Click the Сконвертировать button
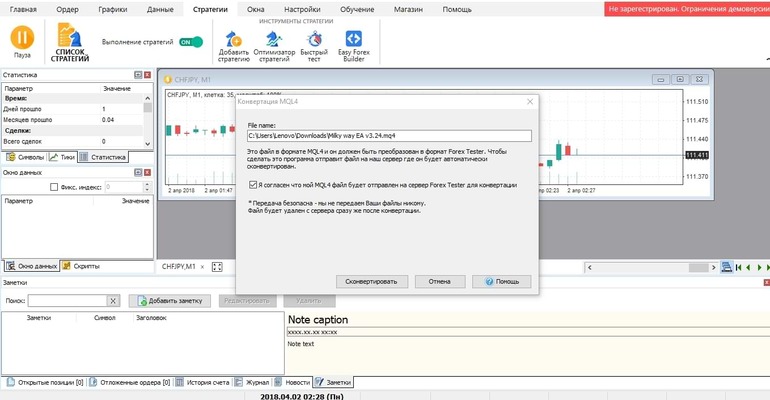This screenshot has height=400, width=770. tap(371, 282)
